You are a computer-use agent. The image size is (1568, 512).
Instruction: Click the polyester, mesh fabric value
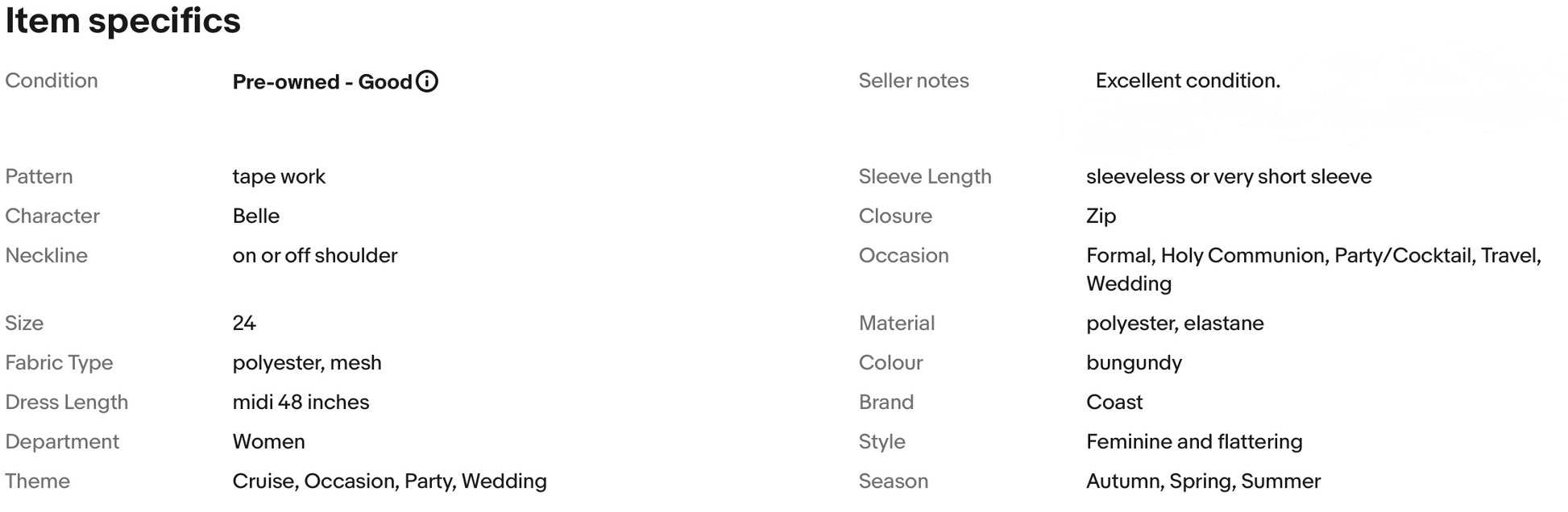tap(307, 362)
